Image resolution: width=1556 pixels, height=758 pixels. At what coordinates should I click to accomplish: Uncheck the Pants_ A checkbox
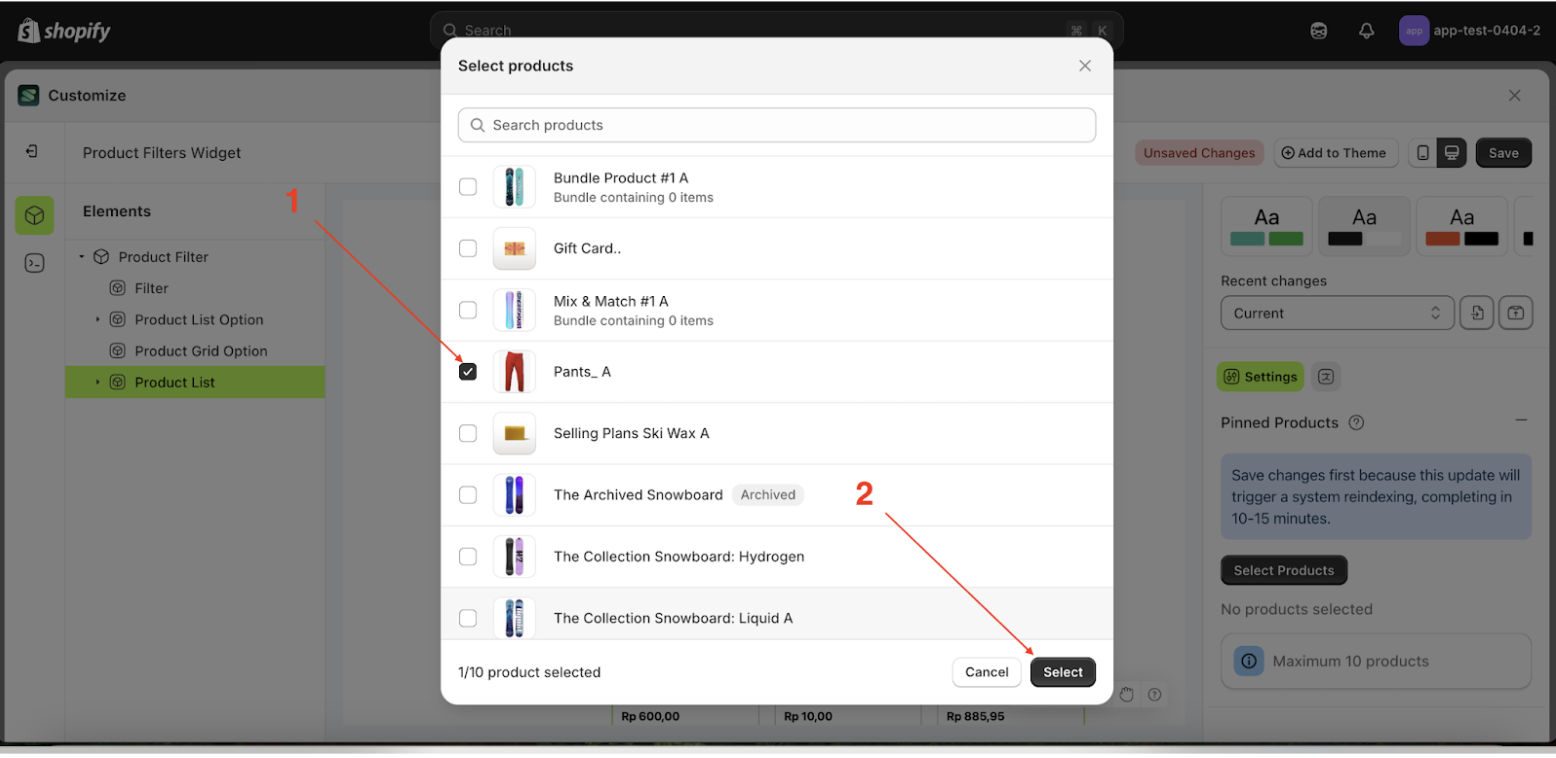[x=467, y=372]
